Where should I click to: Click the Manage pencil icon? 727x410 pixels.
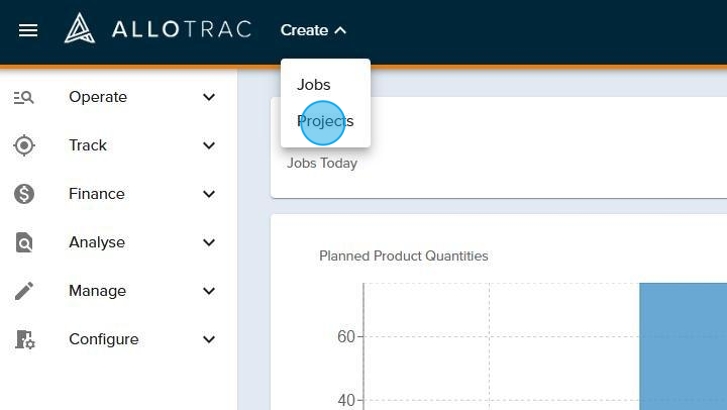click(x=24, y=291)
